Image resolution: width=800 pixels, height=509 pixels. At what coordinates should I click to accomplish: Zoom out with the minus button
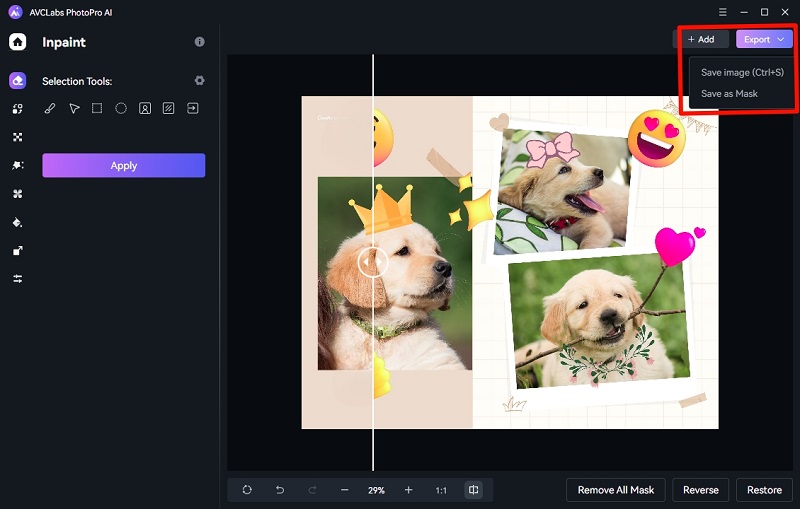pyautogui.click(x=345, y=490)
